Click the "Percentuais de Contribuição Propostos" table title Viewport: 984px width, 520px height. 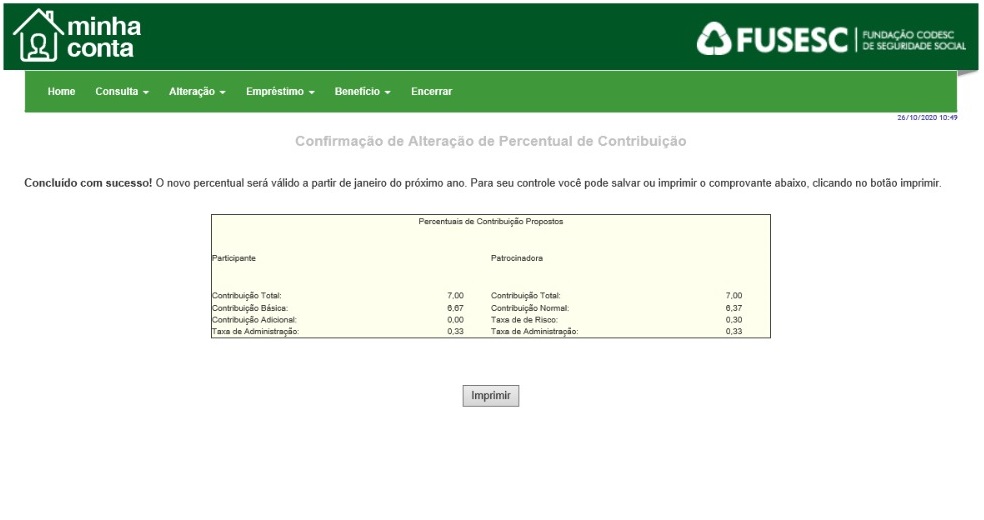coord(490,221)
